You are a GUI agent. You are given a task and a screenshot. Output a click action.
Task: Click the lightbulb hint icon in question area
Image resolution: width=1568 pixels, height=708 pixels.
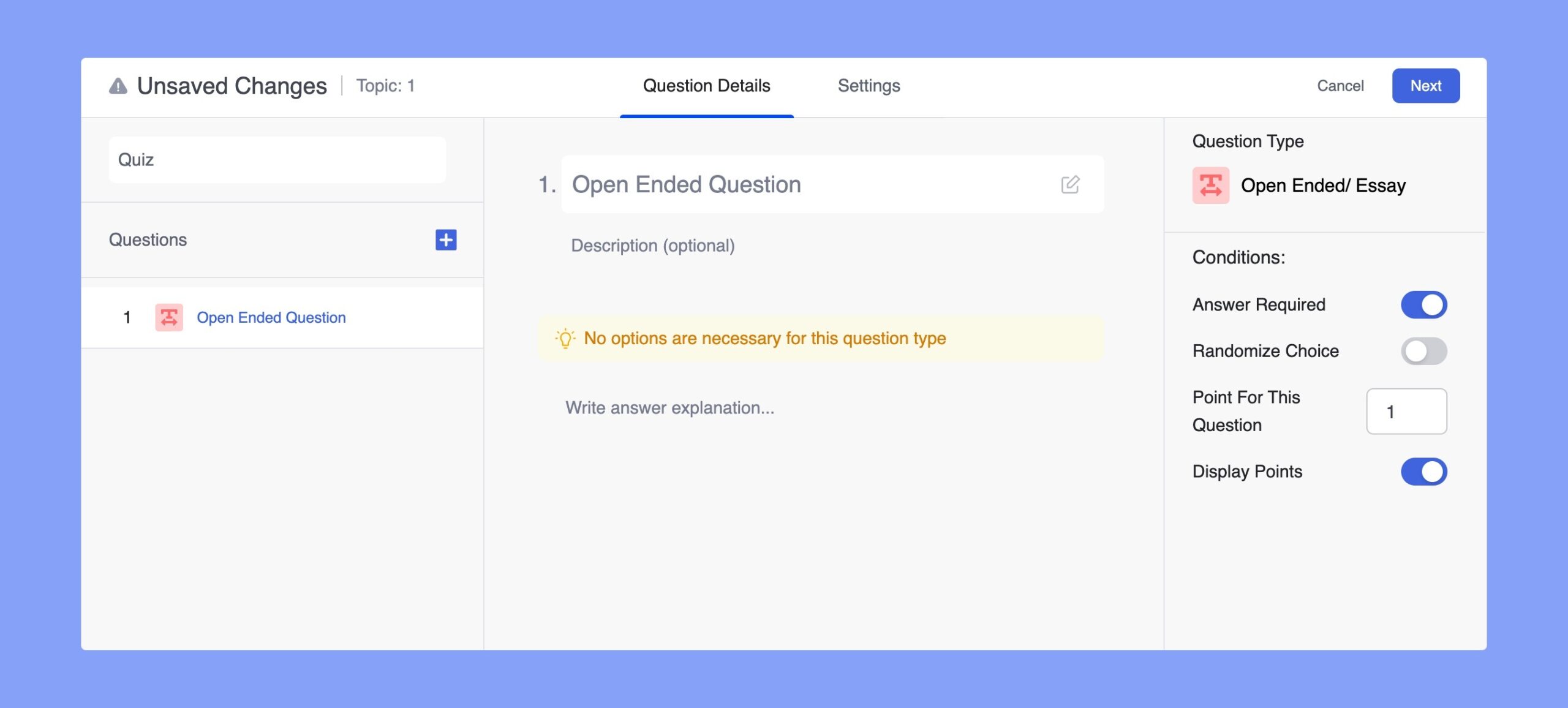click(x=564, y=337)
